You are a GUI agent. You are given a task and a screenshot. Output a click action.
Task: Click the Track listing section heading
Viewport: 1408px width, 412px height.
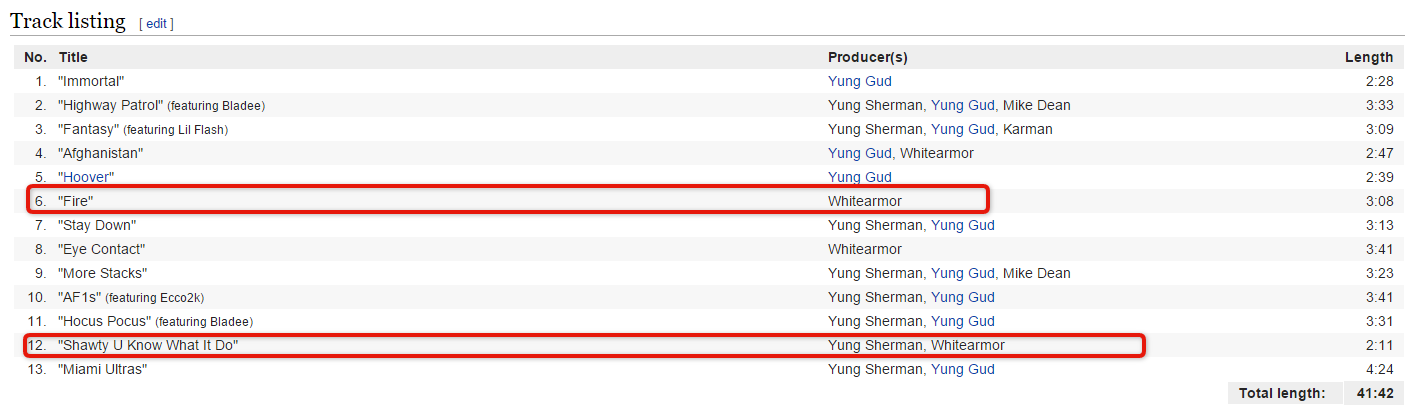(x=68, y=20)
